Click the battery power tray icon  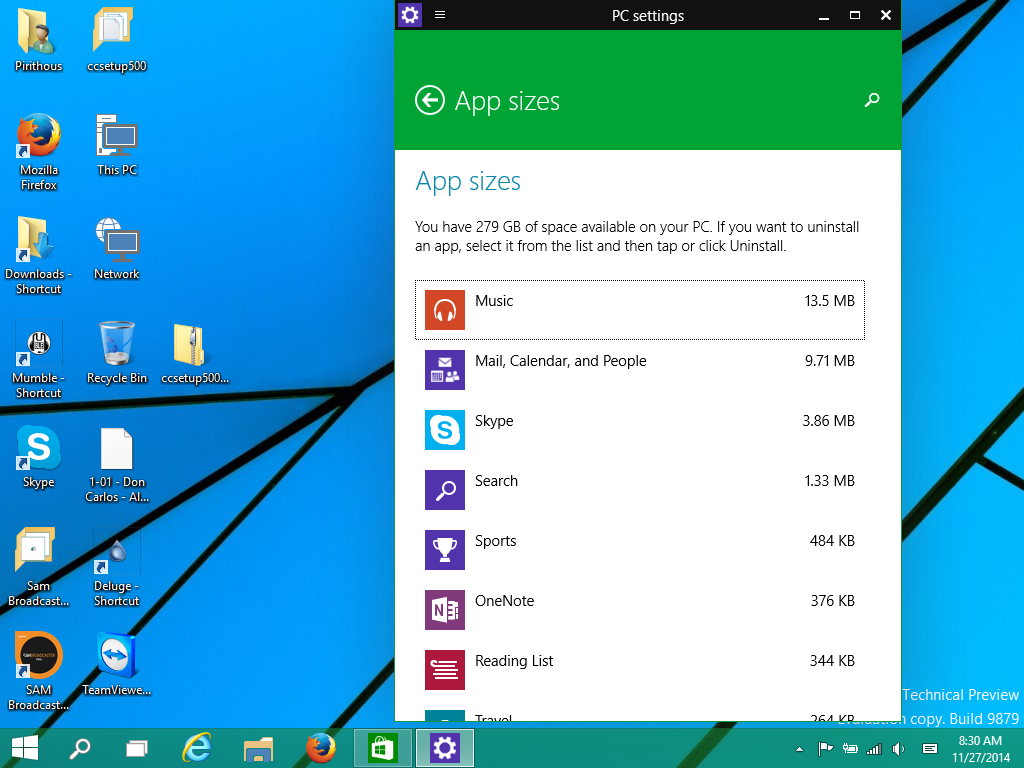click(x=850, y=748)
